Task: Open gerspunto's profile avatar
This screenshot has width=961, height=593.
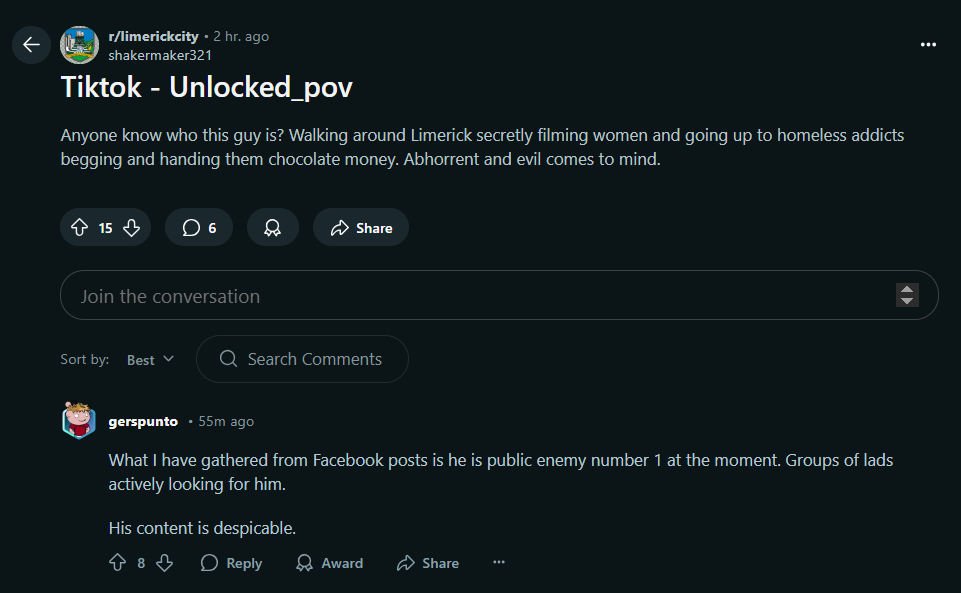Action: (79, 421)
